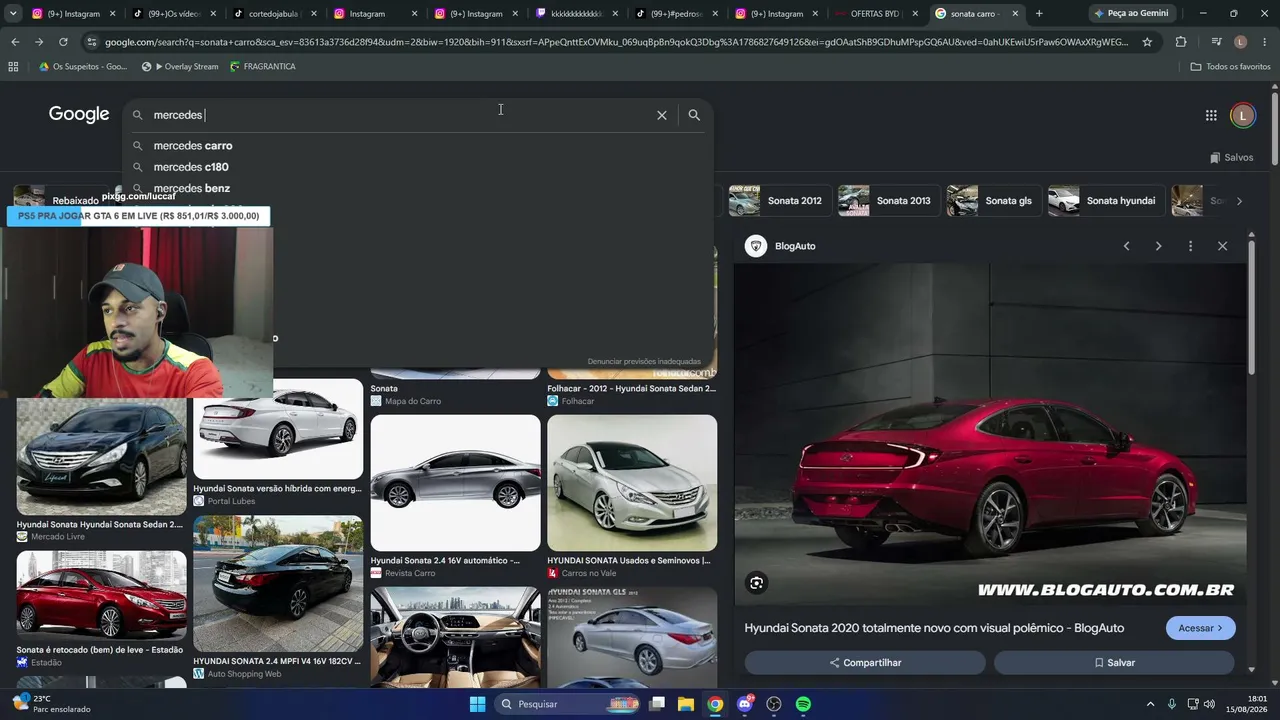Show the previous image in the preview panel
Screen dimensions: 1280x720
click(1126, 246)
